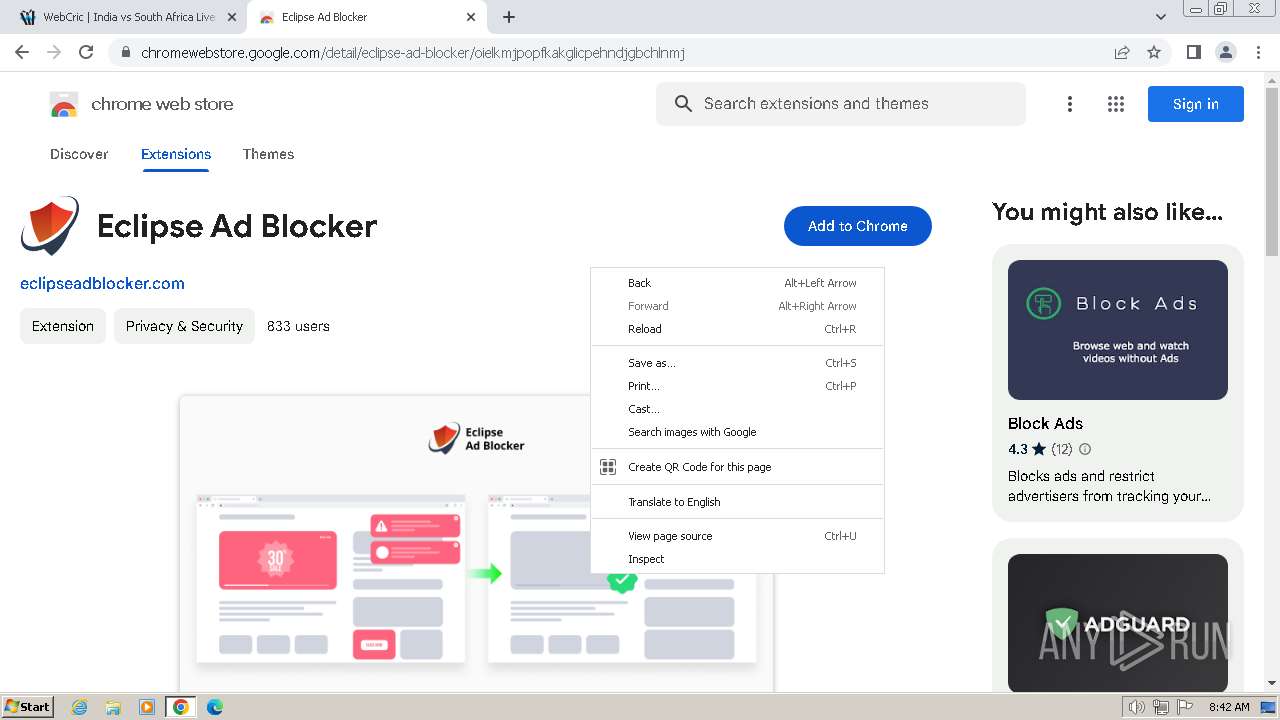The width and height of the screenshot is (1280, 720).
Task: Bookmark this page with the star icon
Action: point(1154,53)
